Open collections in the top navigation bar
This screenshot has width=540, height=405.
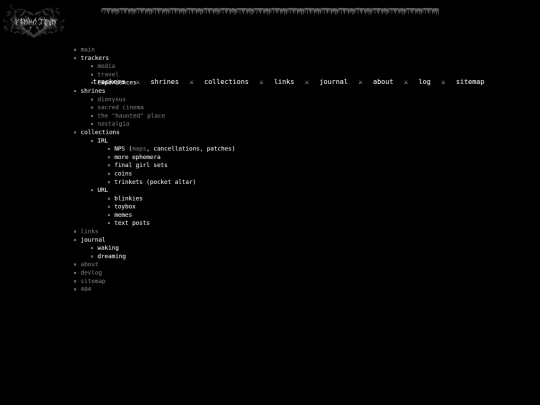click(x=226, y=82)
